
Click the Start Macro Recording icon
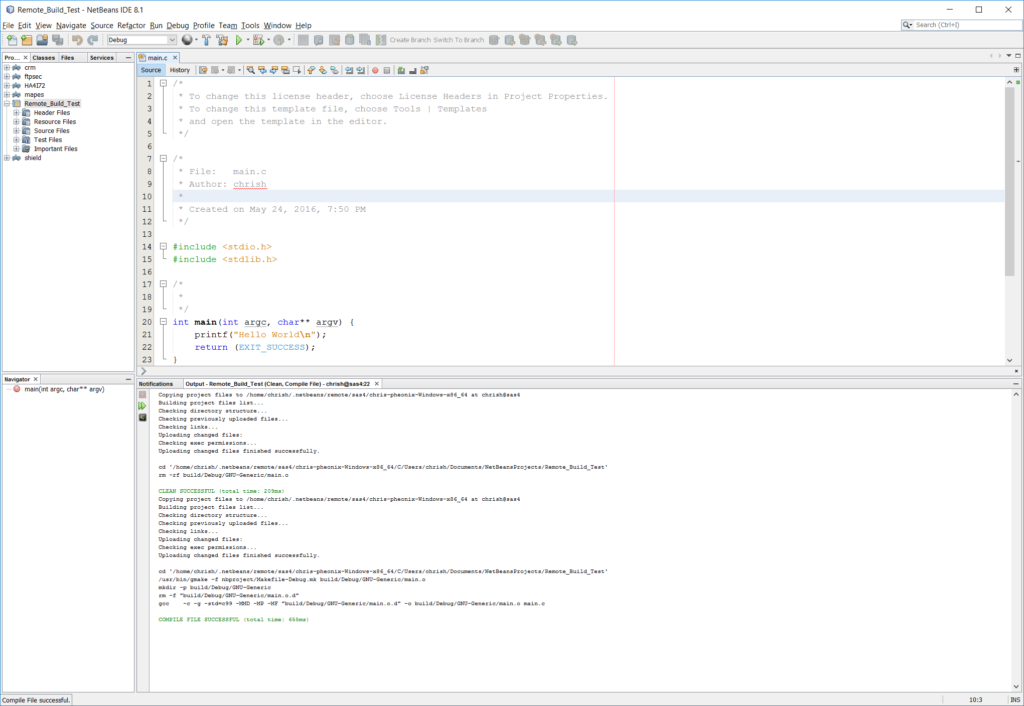pyautogui.click(x=375, y=70)
